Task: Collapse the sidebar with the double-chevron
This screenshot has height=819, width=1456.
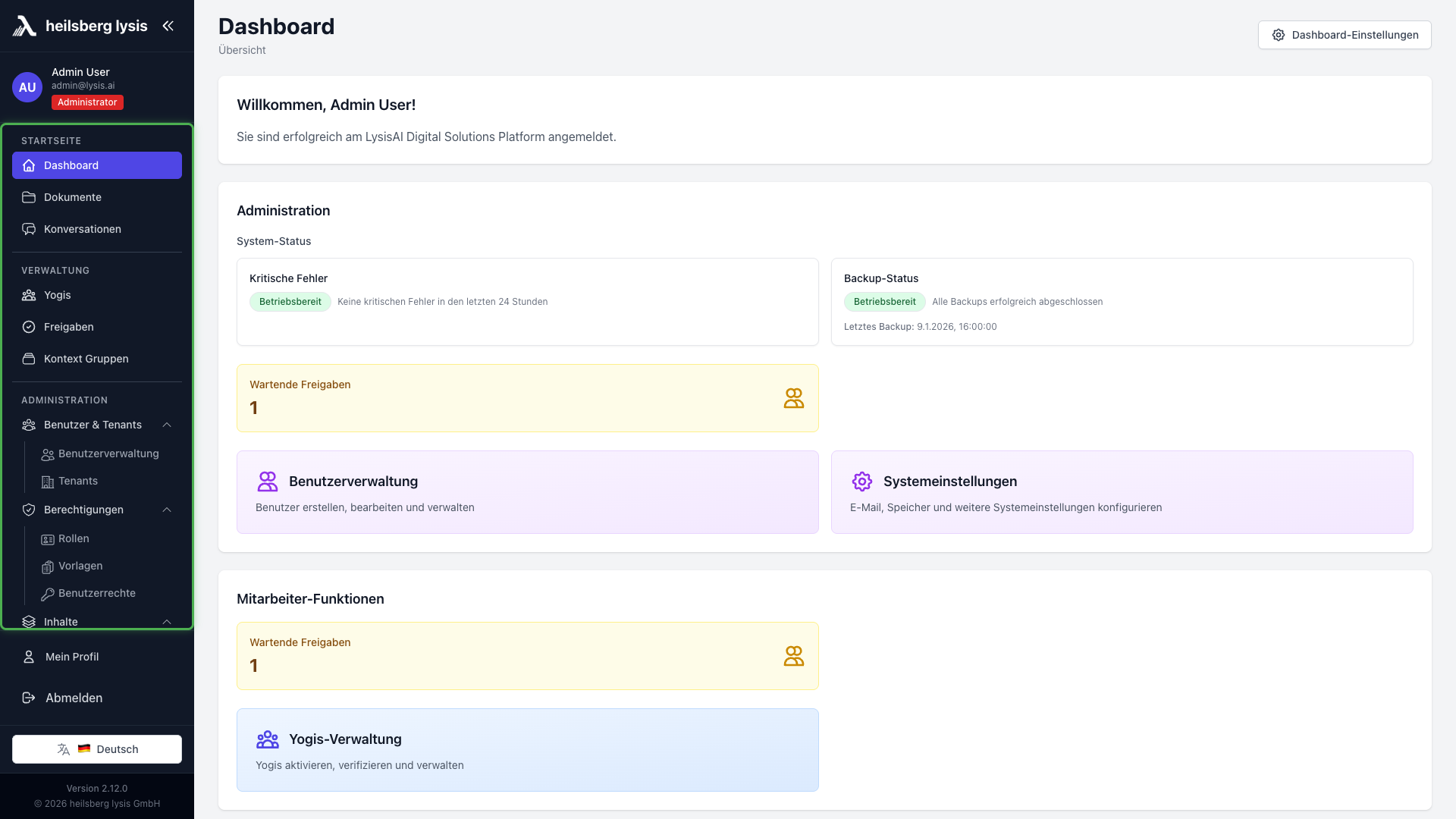Action: point(168,25)
